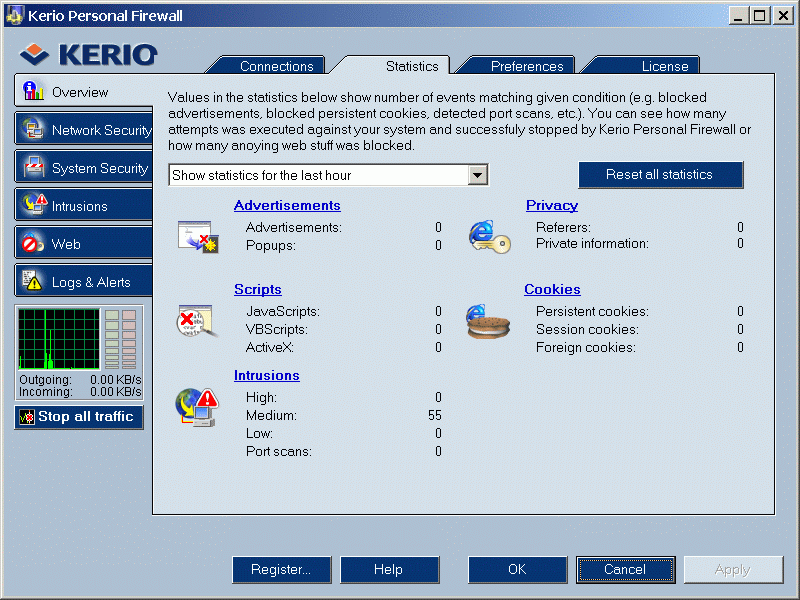Click the Overview bar-chart icon
The width and height of the screenshot is (800, 600).
click(x=33, y=91)
